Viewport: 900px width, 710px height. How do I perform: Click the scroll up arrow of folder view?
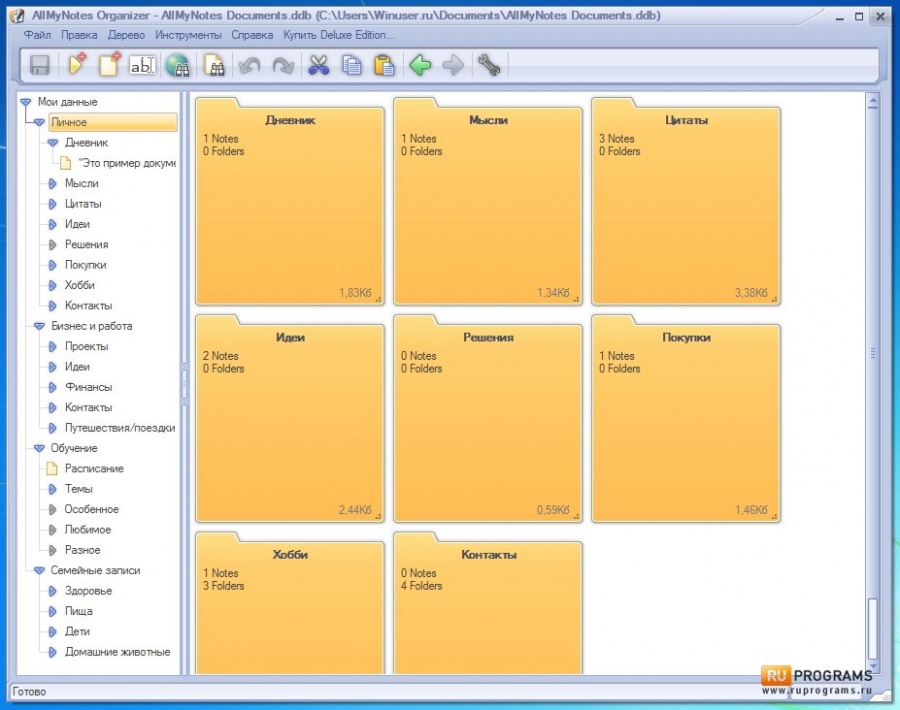click(x=873, y=103)
